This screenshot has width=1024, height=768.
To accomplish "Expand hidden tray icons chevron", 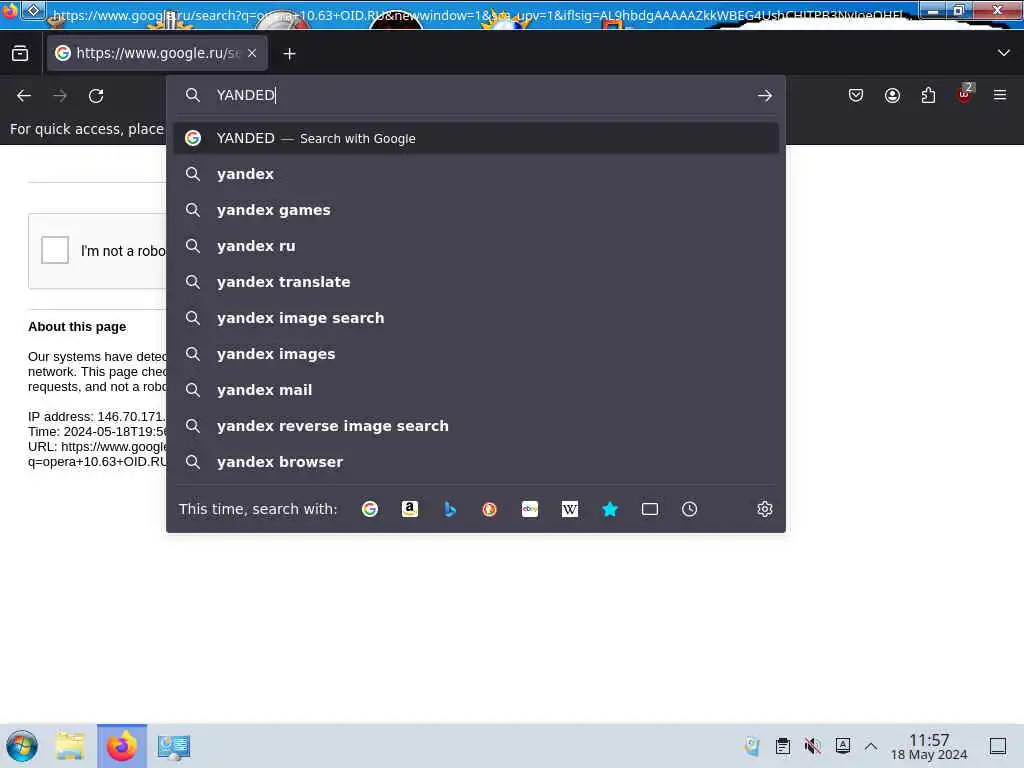I will pos(871,746).
